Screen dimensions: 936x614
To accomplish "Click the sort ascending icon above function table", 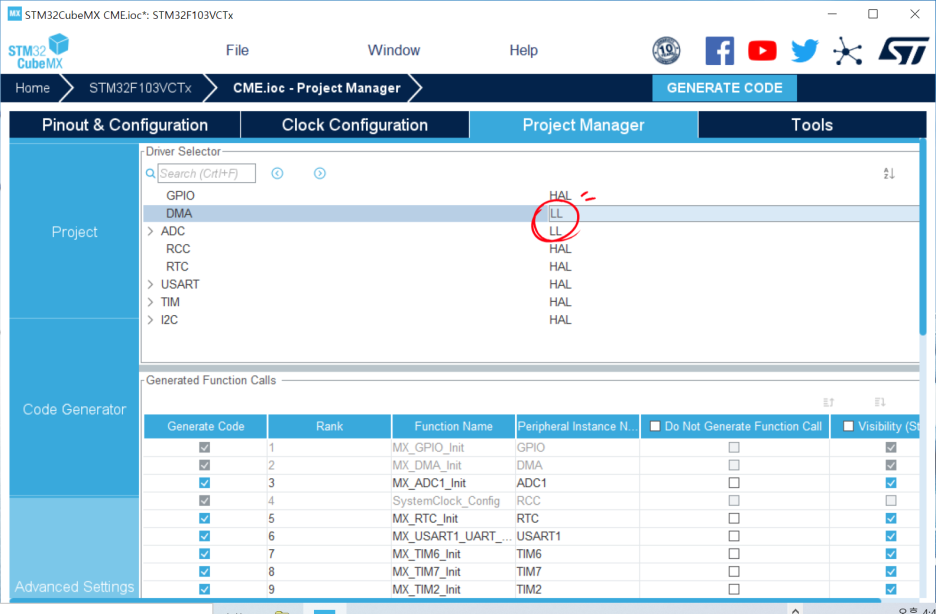I will (829, 402).
